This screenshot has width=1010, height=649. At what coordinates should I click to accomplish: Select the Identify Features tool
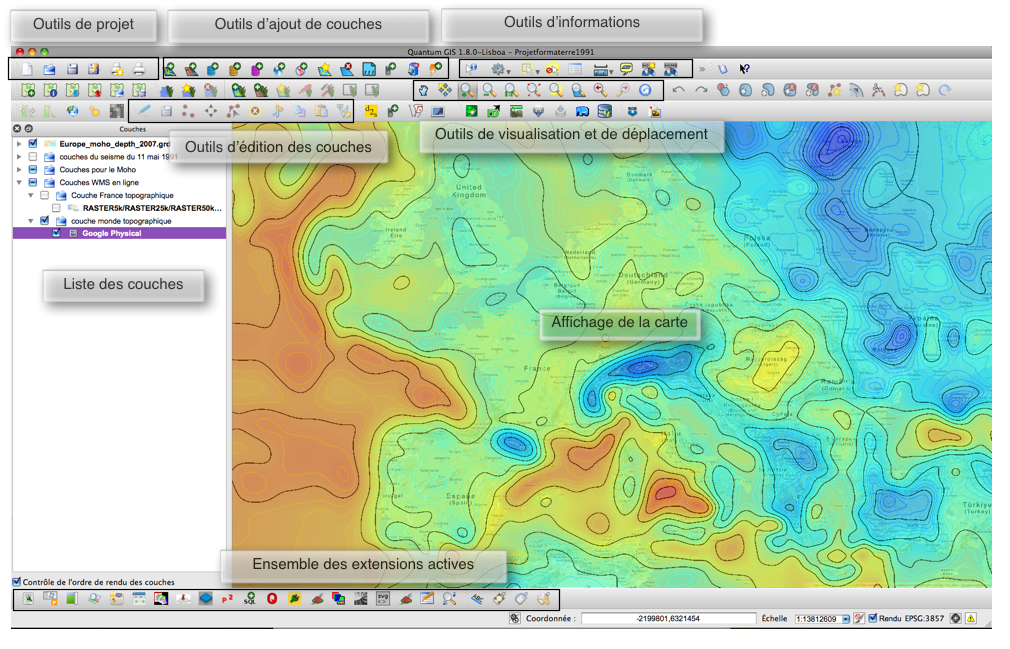tap(471, 69)
